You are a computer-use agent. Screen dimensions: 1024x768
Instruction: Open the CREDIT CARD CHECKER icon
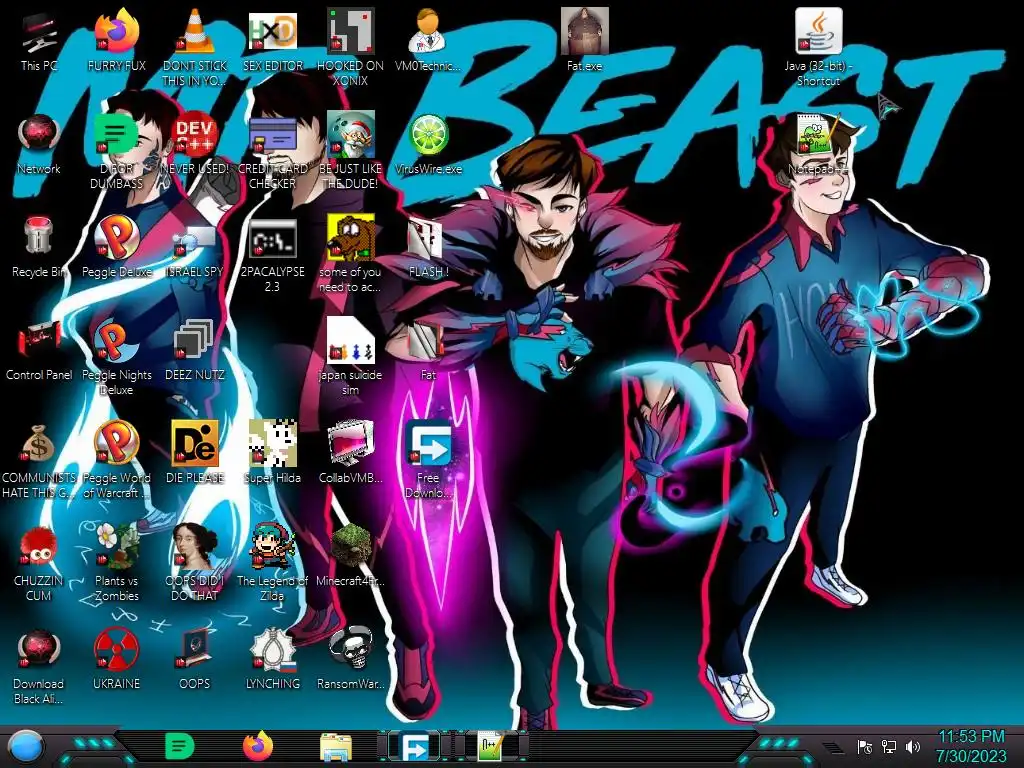(x=272, y=135)
